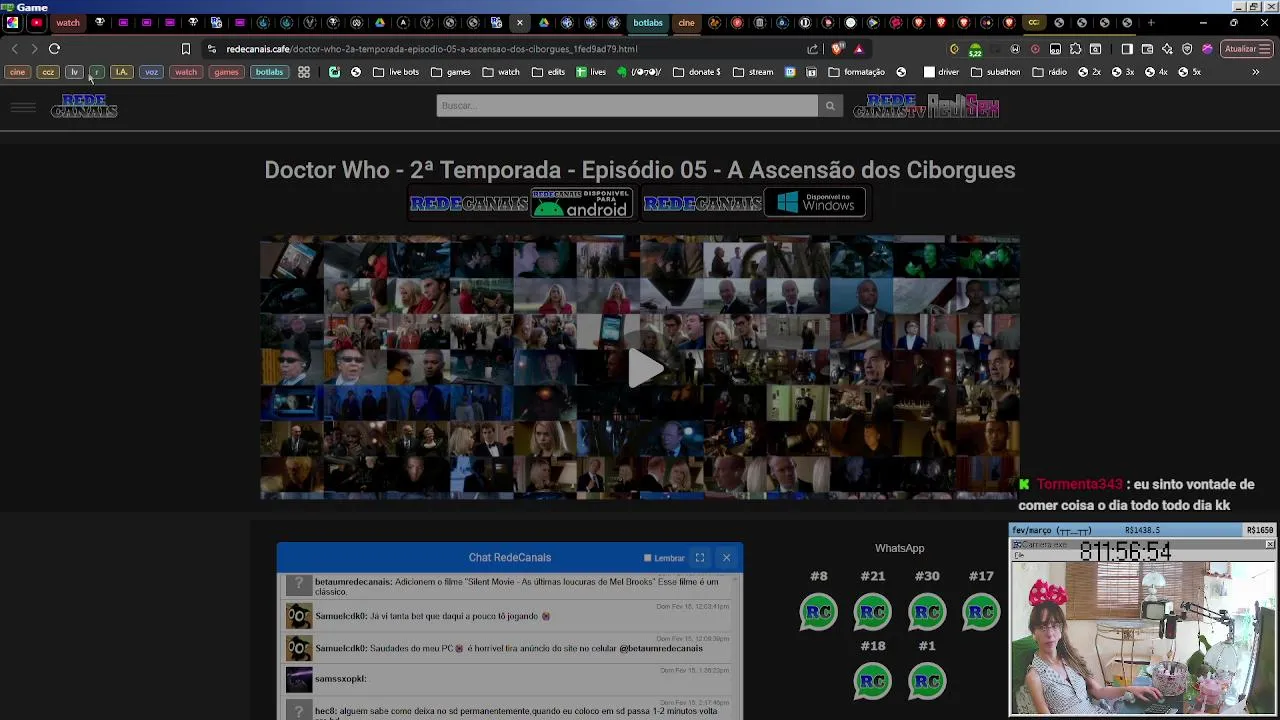Open 'ccz' bookmark chip
The height and width of the screenshot is (720, 1280).
coord(48,72)
